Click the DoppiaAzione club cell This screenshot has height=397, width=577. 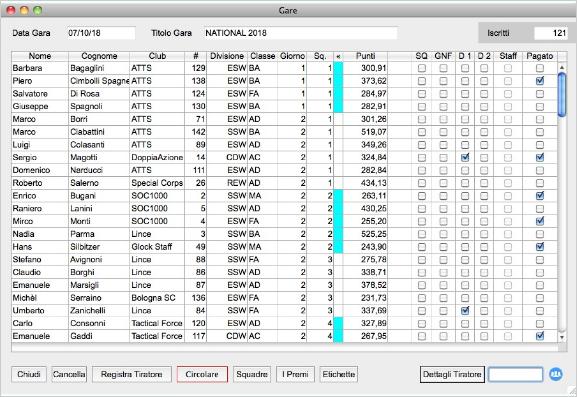tap(157, 157)
